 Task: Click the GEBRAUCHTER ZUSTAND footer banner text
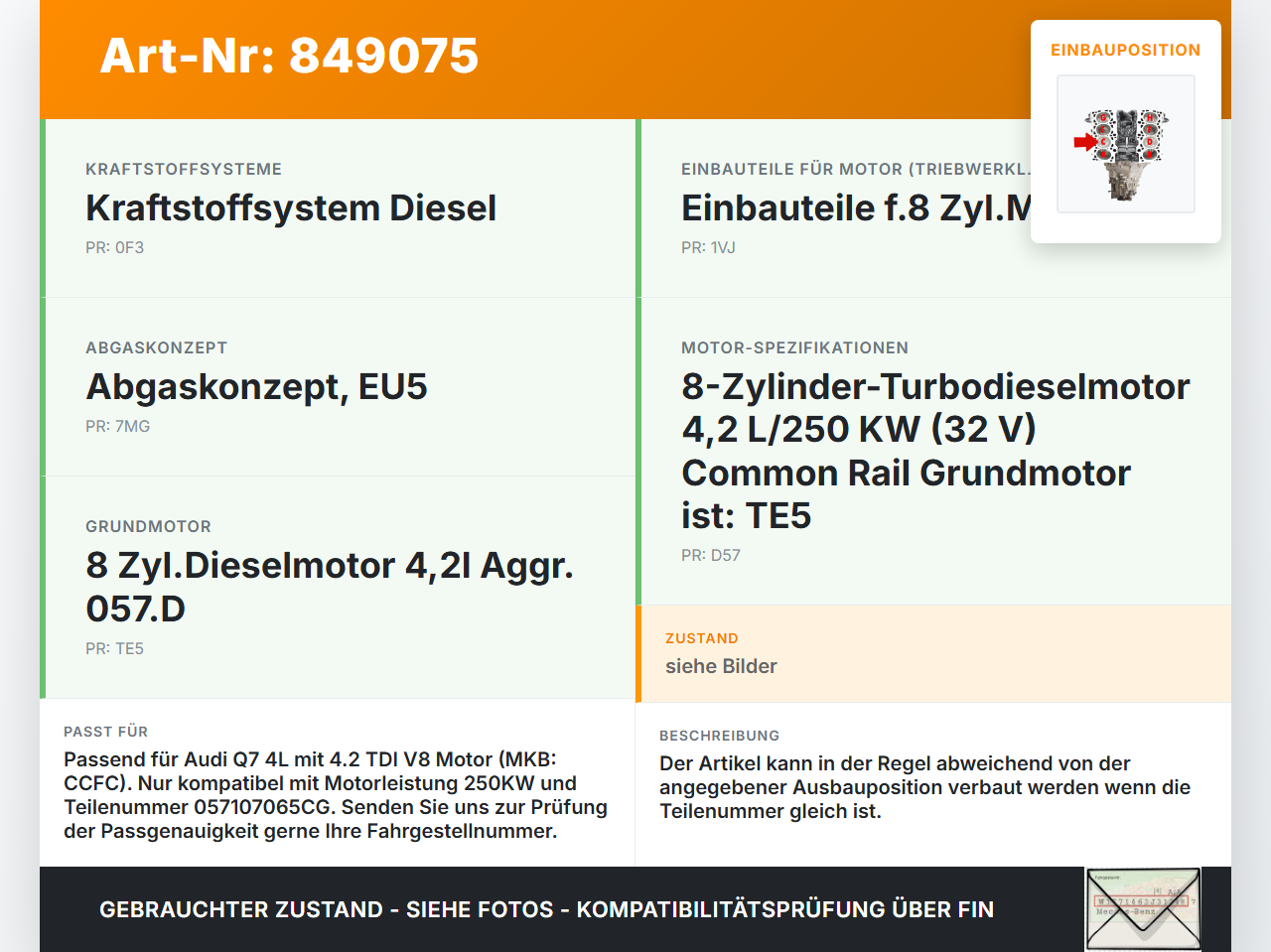(546, 909)
